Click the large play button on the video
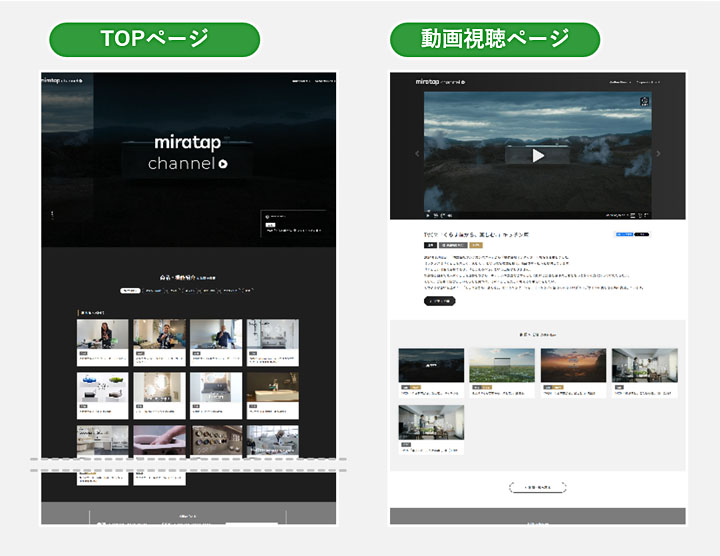The height and width of the screenshot is (556, 720). click(538, 155)
